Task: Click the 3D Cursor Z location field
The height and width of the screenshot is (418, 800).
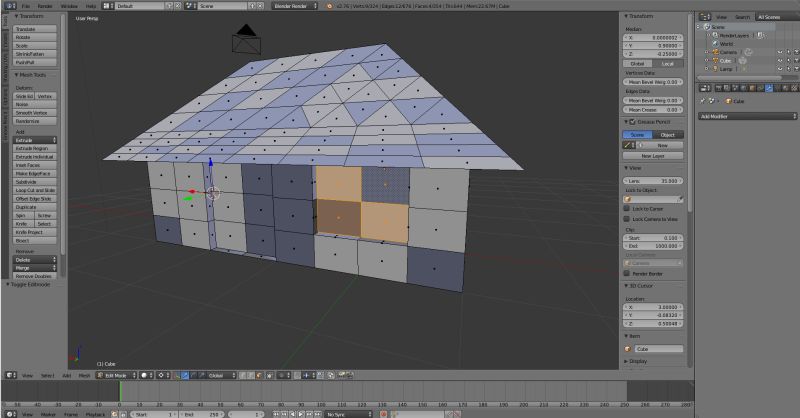Action: pos(653,324)
